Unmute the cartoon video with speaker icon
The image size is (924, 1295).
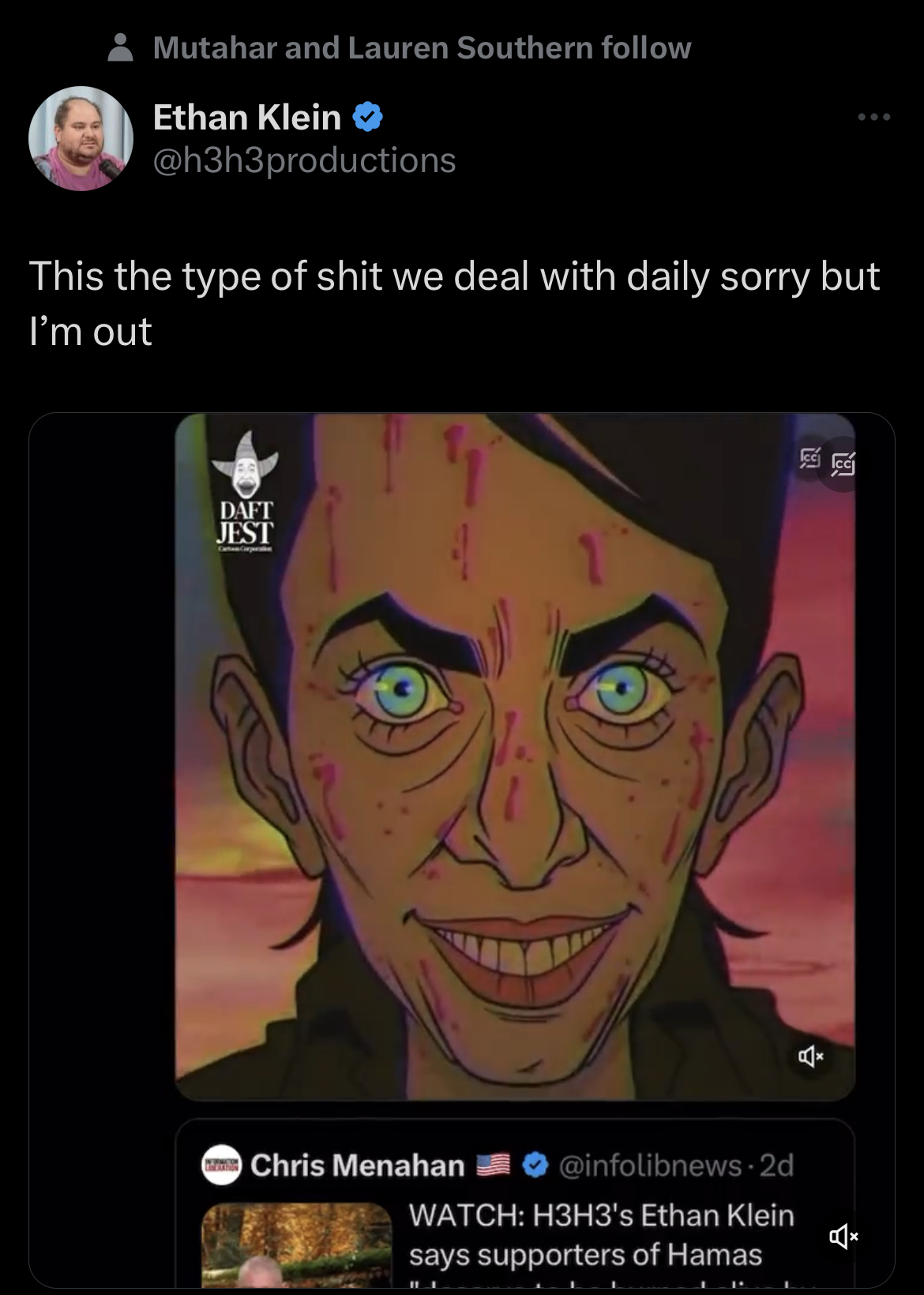[810, 1056]
